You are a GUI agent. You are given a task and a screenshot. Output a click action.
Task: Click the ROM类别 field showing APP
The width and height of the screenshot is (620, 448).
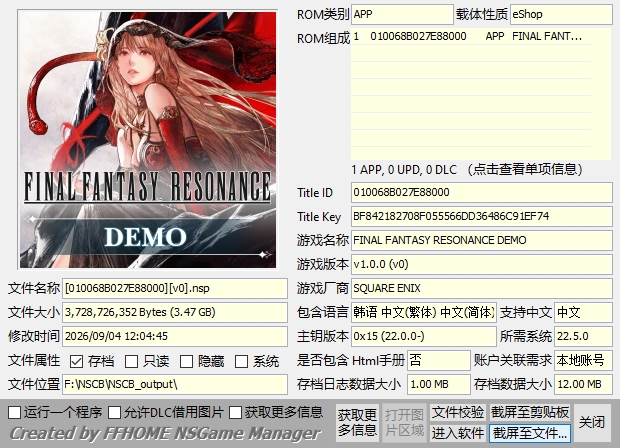(402, 15)
